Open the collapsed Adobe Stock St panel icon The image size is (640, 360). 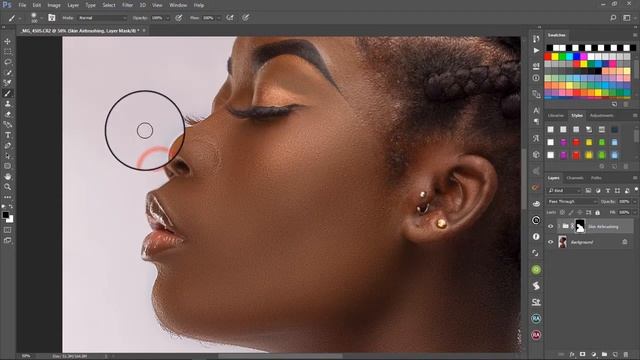536,302
